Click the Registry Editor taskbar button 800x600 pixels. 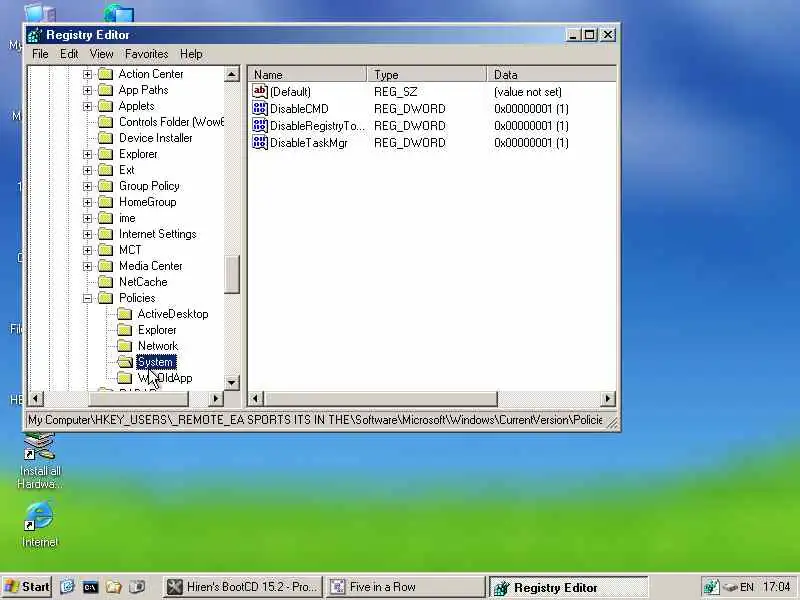pyautogui.click(x=569, y=587)
